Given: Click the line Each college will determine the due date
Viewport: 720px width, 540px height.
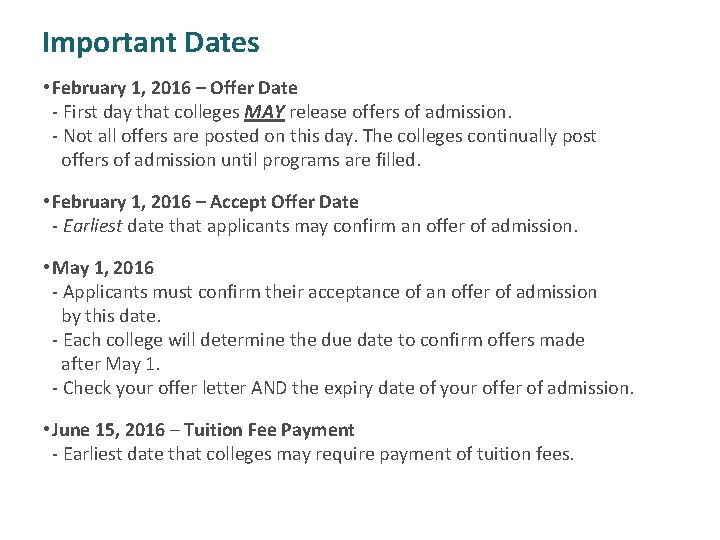Looking at the screenshot, I should click(324, 340).
